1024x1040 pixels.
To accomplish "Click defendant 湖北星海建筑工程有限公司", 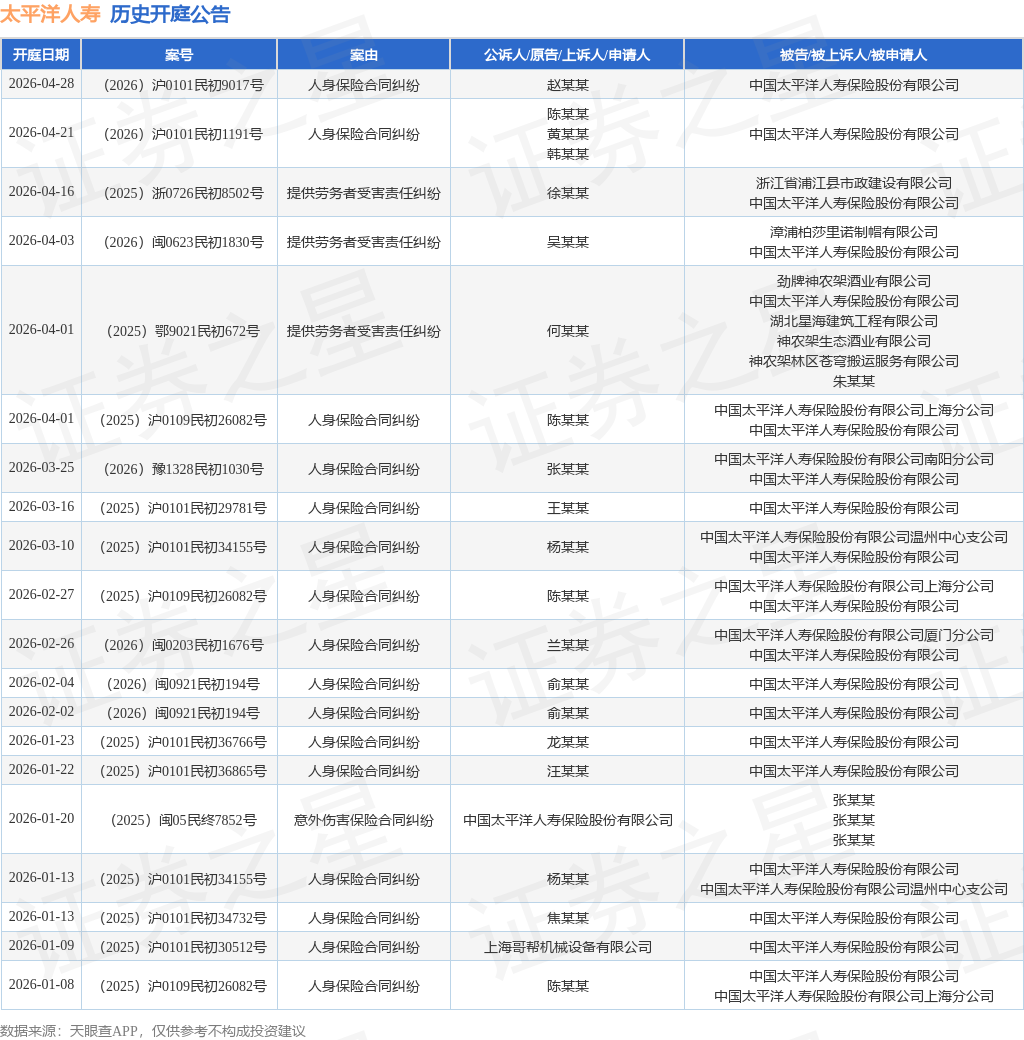I will [x=854, y=321].
